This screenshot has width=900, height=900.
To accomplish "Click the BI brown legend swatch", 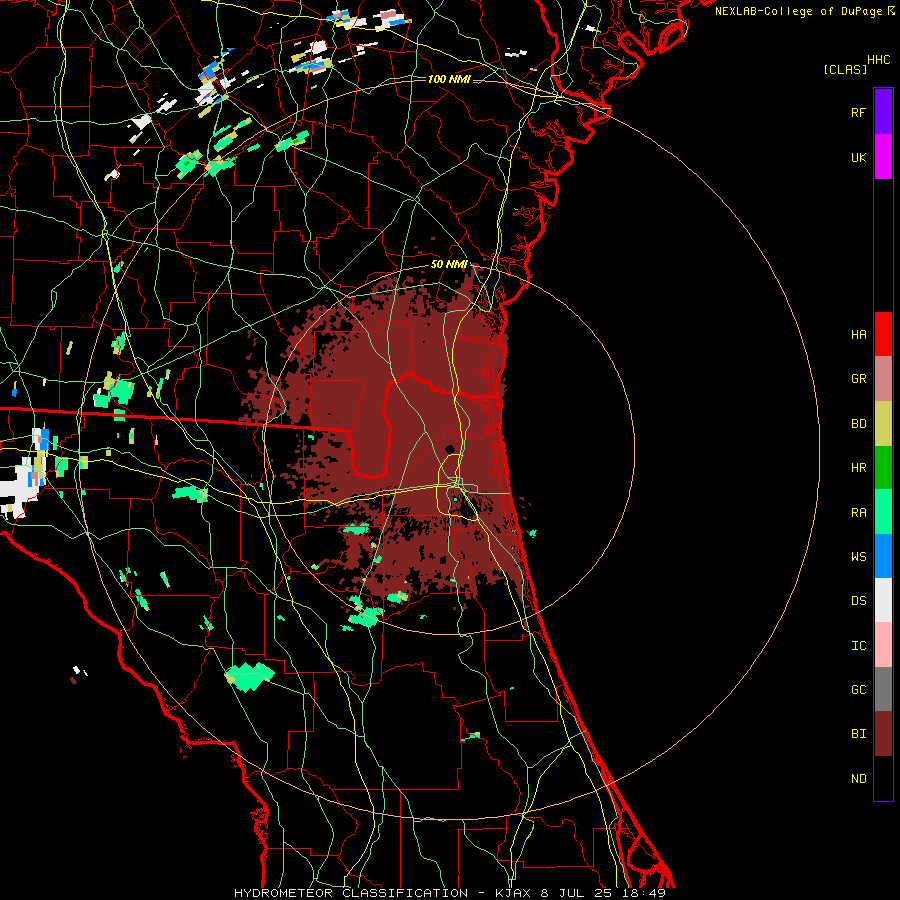I will [x=883, y=734].
